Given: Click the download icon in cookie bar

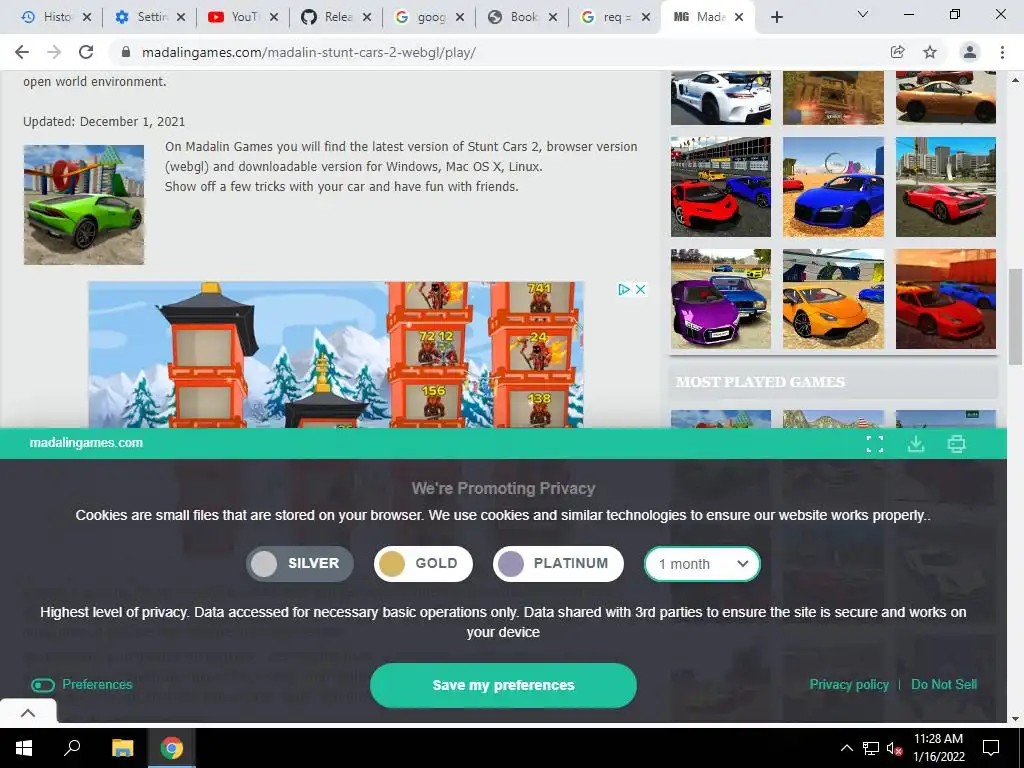Looking at the screenshot, I should click(916, 444).
